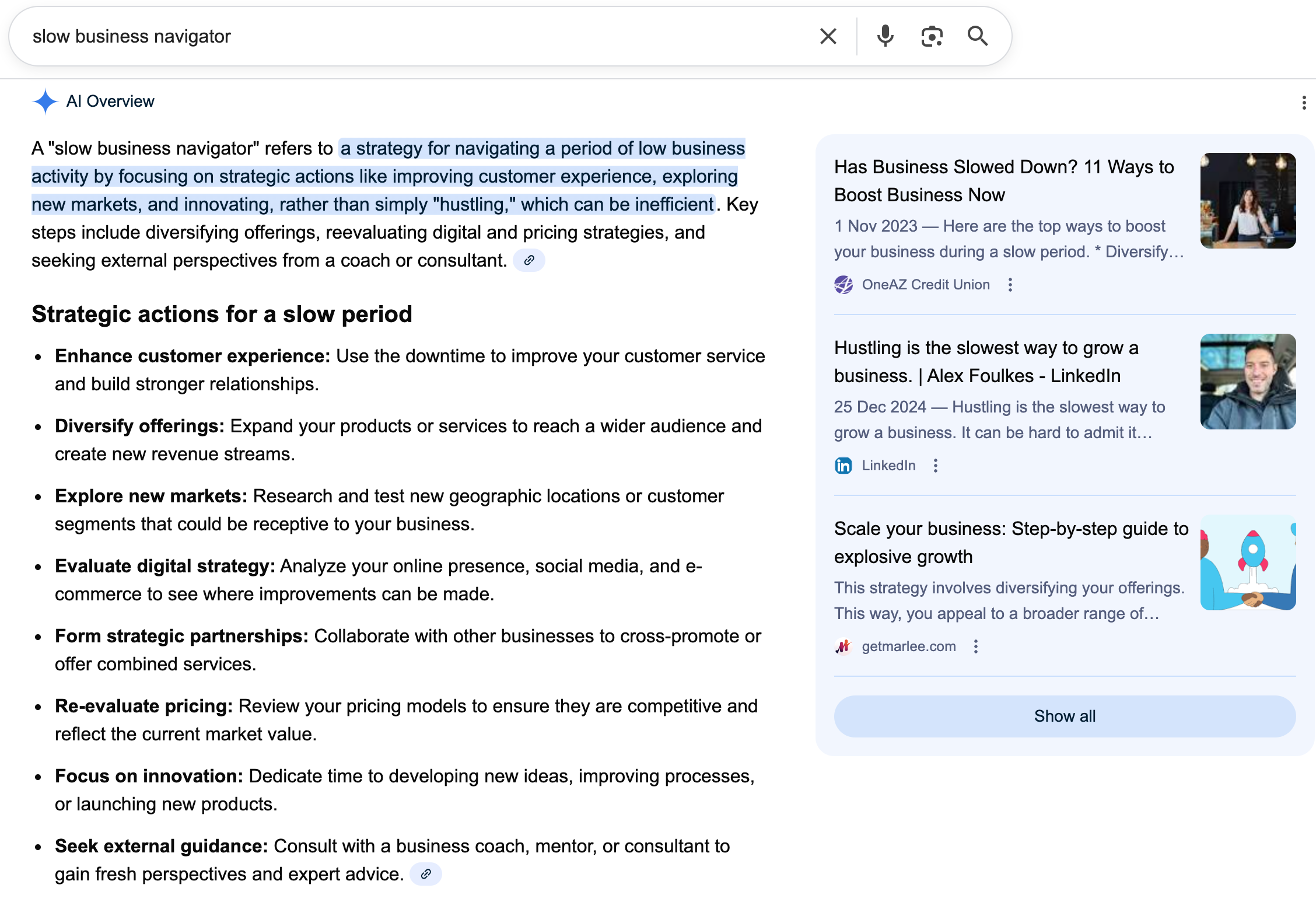
Task: Show all sources in the sidebar
Action: pyautogui.click(x=1064, y=716)
